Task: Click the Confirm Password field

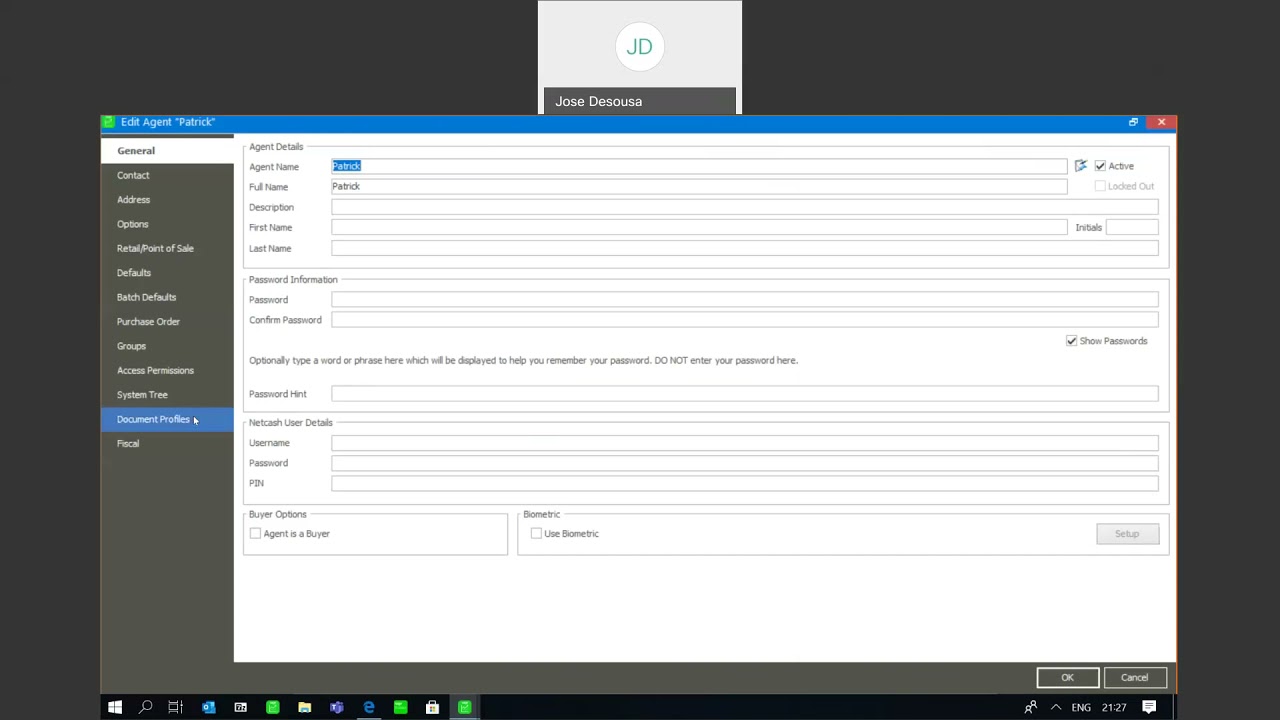Action: pyautogui.click(x=745, y=320)
